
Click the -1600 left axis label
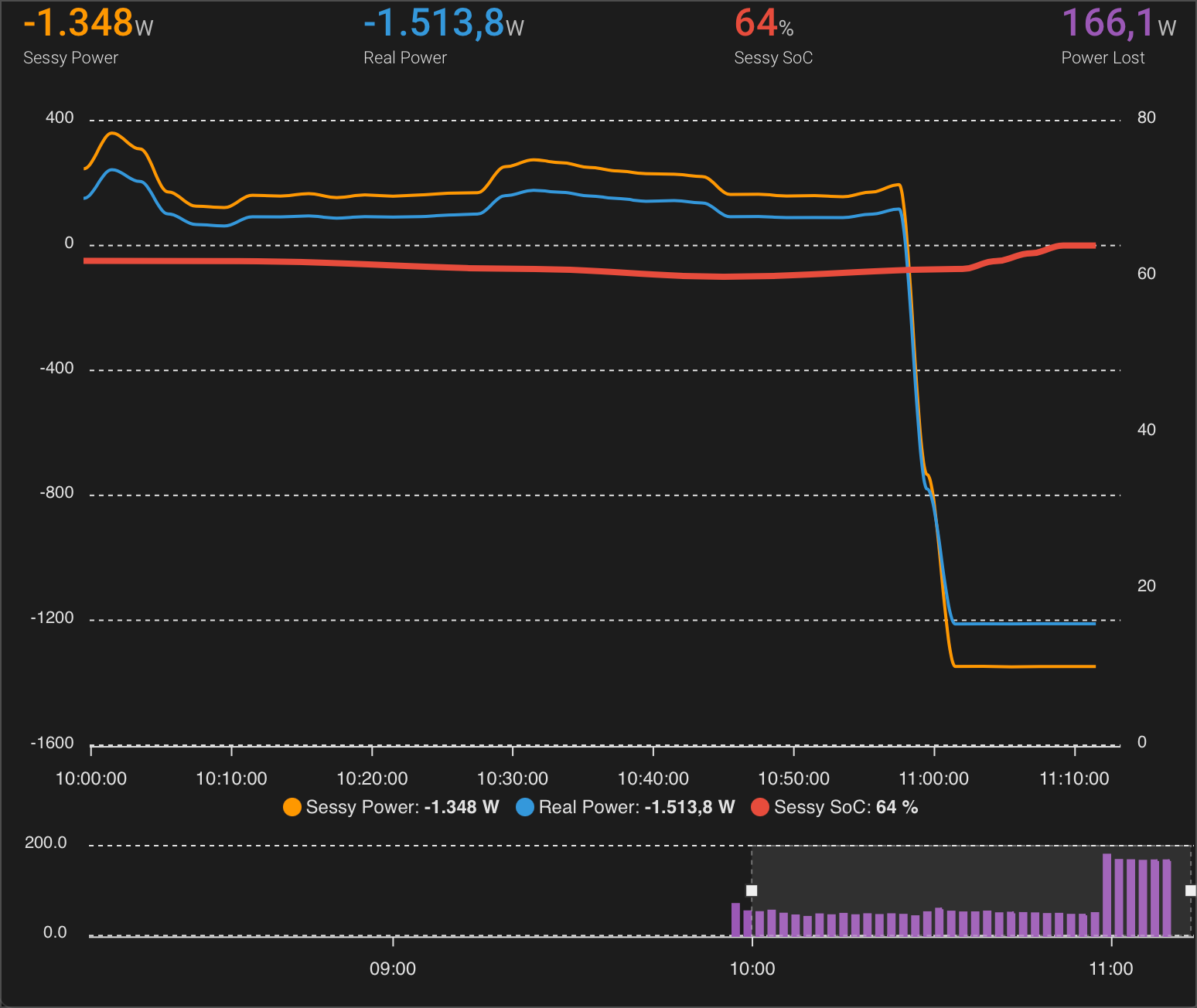pyautogui.click(x=53, y=743)
